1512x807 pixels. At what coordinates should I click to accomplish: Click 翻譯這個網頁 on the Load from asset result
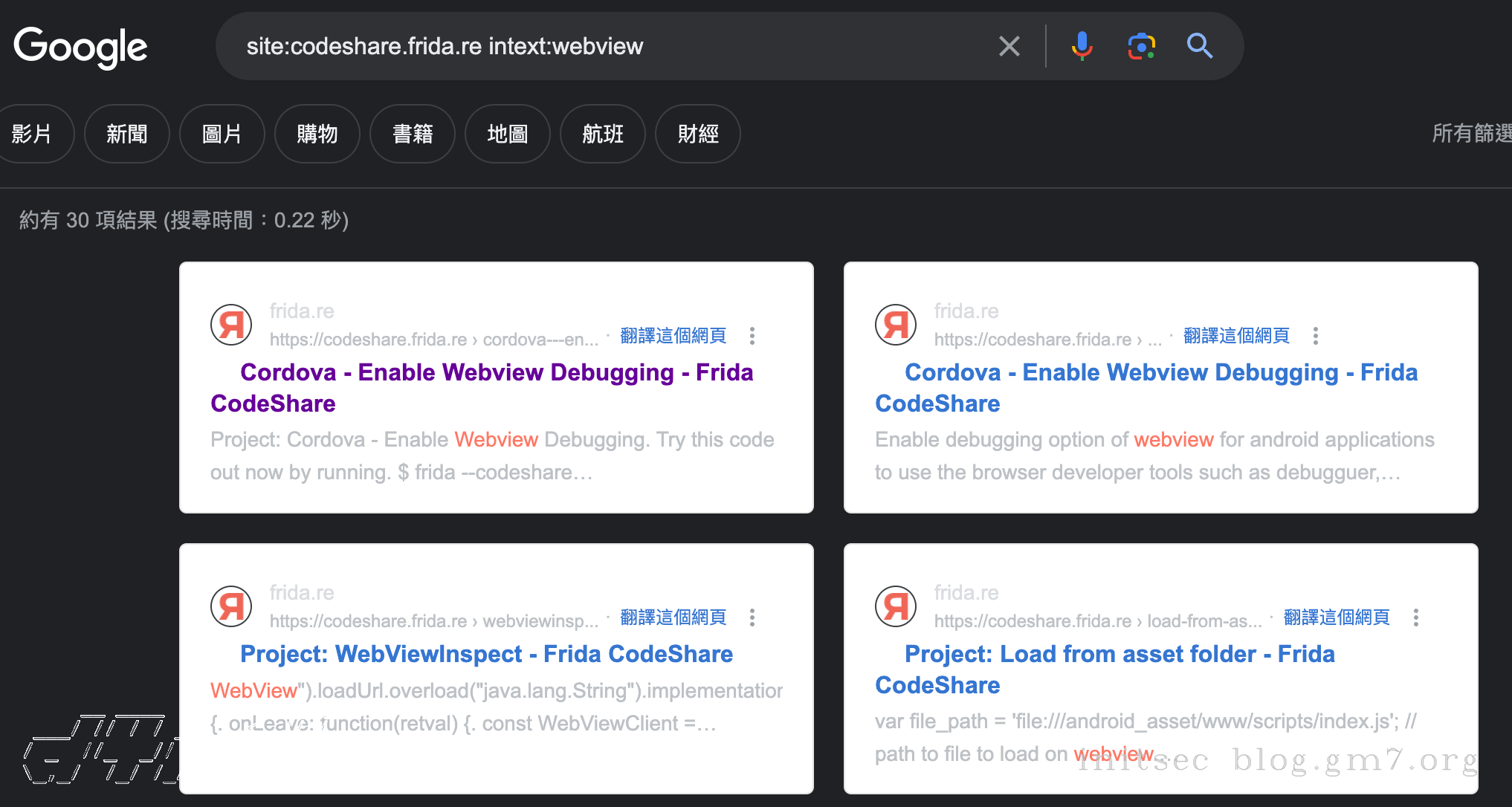[x=1336, y=618]
